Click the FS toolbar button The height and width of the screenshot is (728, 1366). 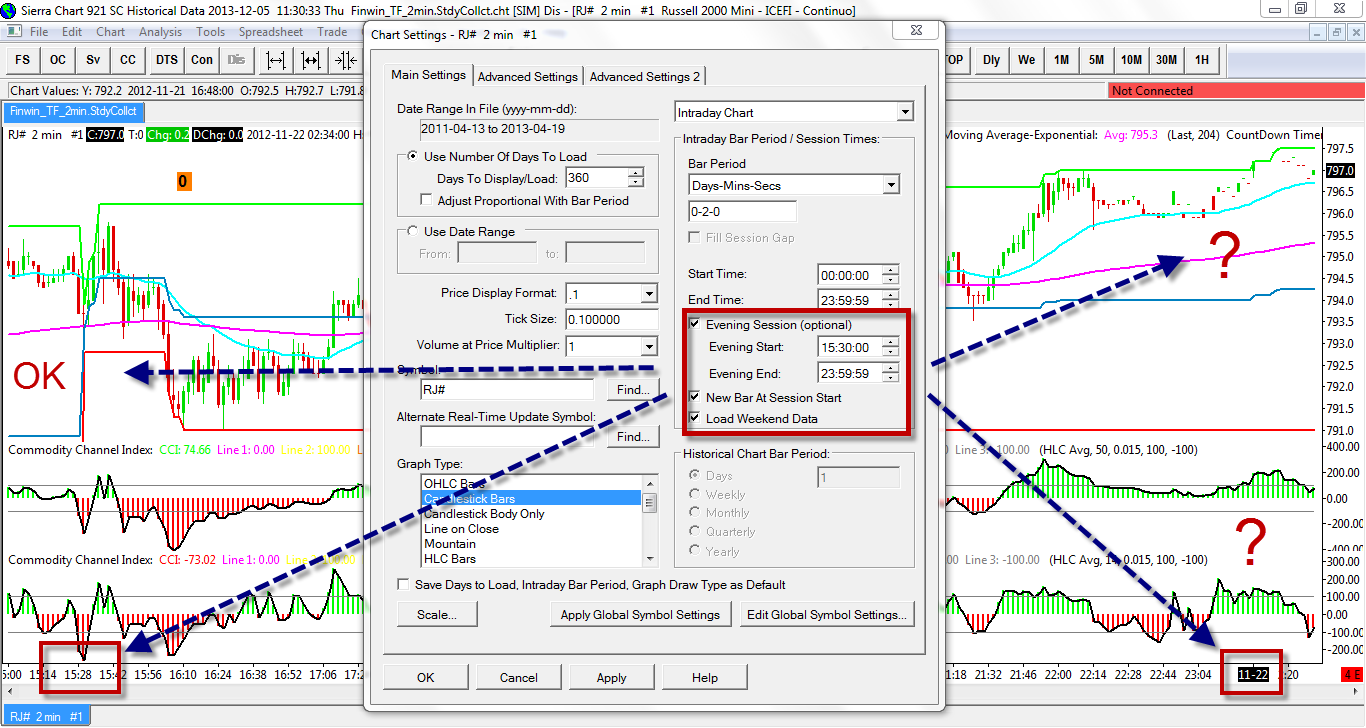23,60
